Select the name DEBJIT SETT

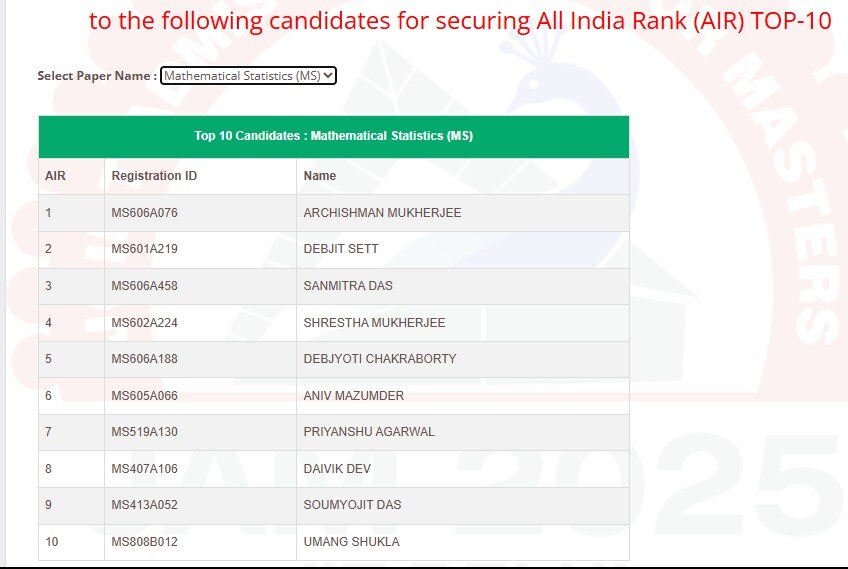pos(341,249)
